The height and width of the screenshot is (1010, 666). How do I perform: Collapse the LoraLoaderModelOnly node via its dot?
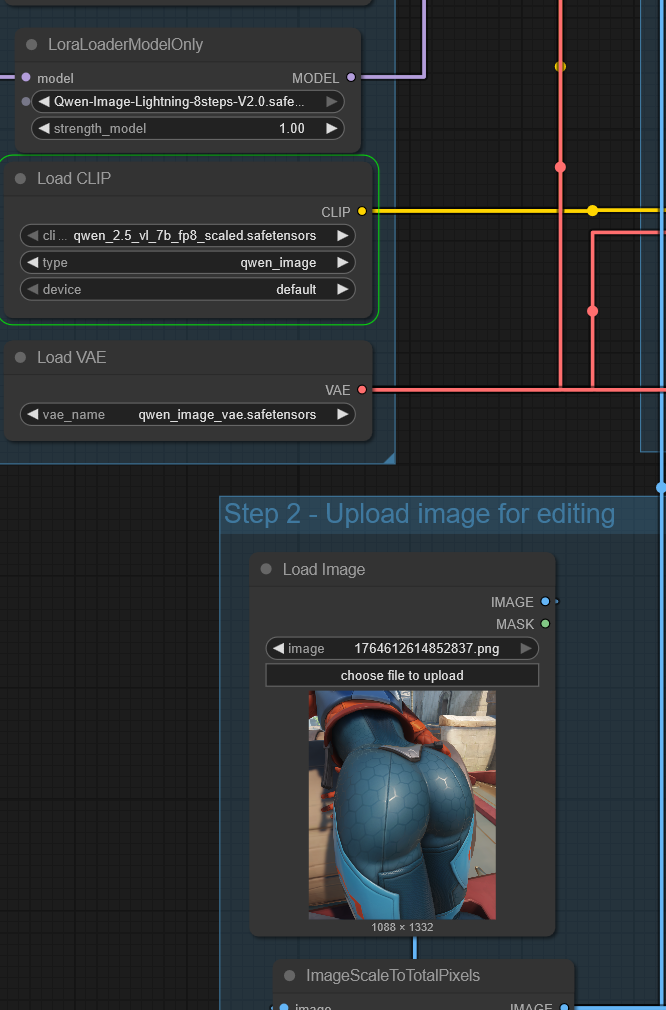(x=31, y=44)
